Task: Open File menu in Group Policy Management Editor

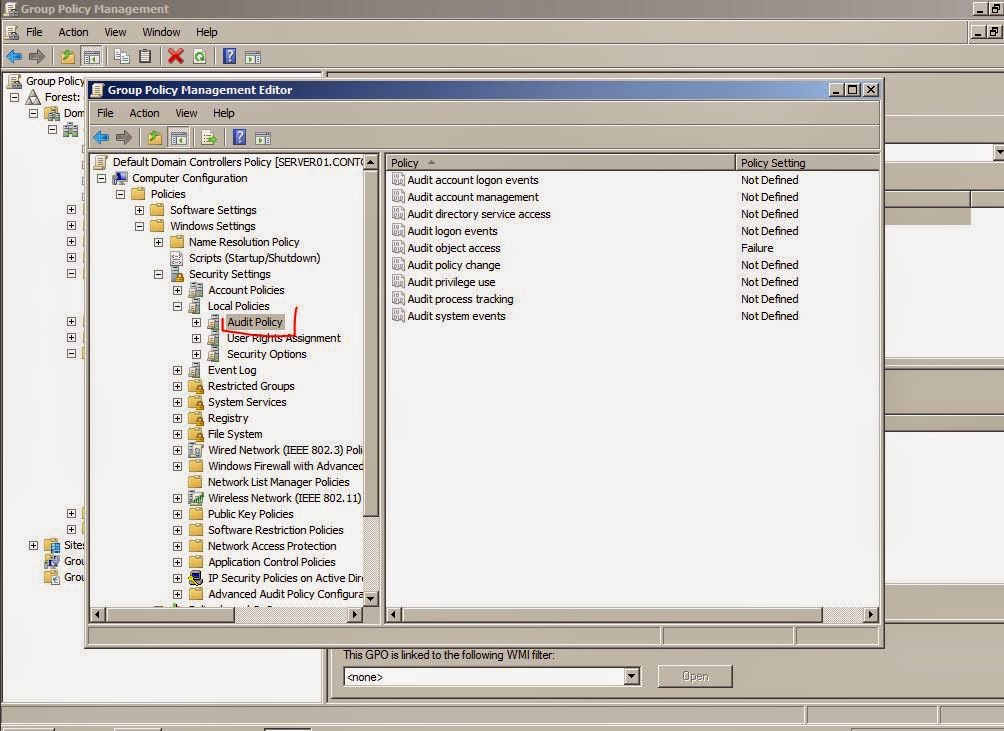Action: click(x=105, y=113)
